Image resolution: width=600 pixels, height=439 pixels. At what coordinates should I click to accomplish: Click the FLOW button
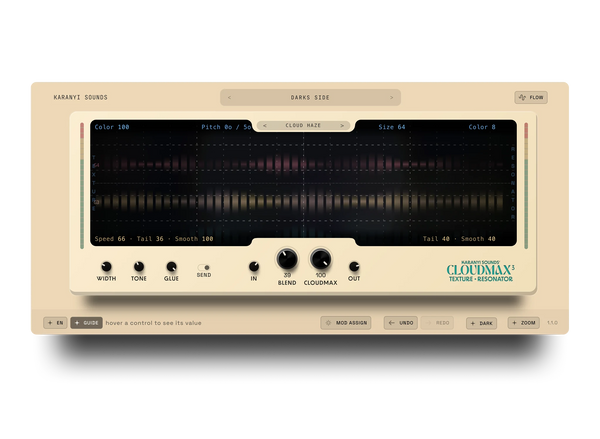[531, 97]
